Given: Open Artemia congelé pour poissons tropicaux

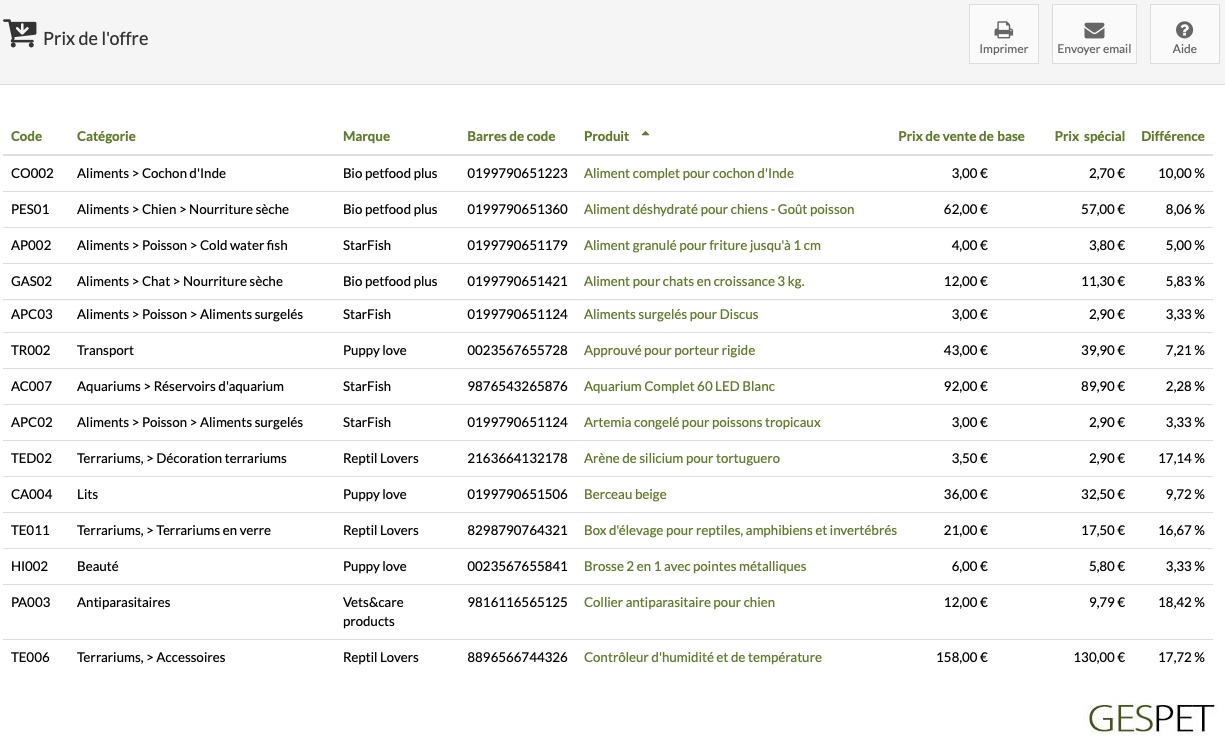Looking at the screenshot, I should click(x=702, y=422).
